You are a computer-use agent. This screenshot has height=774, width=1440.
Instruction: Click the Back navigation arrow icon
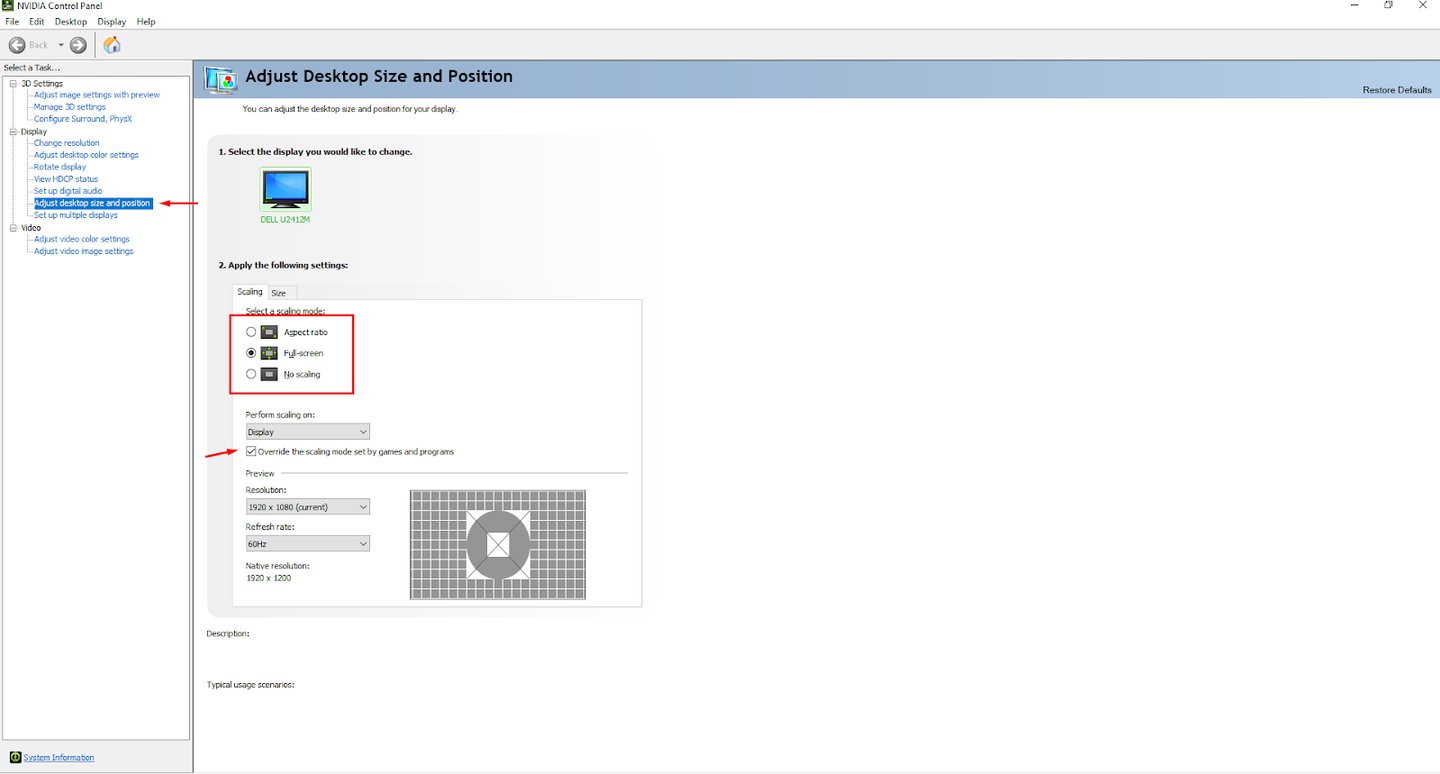pos(16,44)
